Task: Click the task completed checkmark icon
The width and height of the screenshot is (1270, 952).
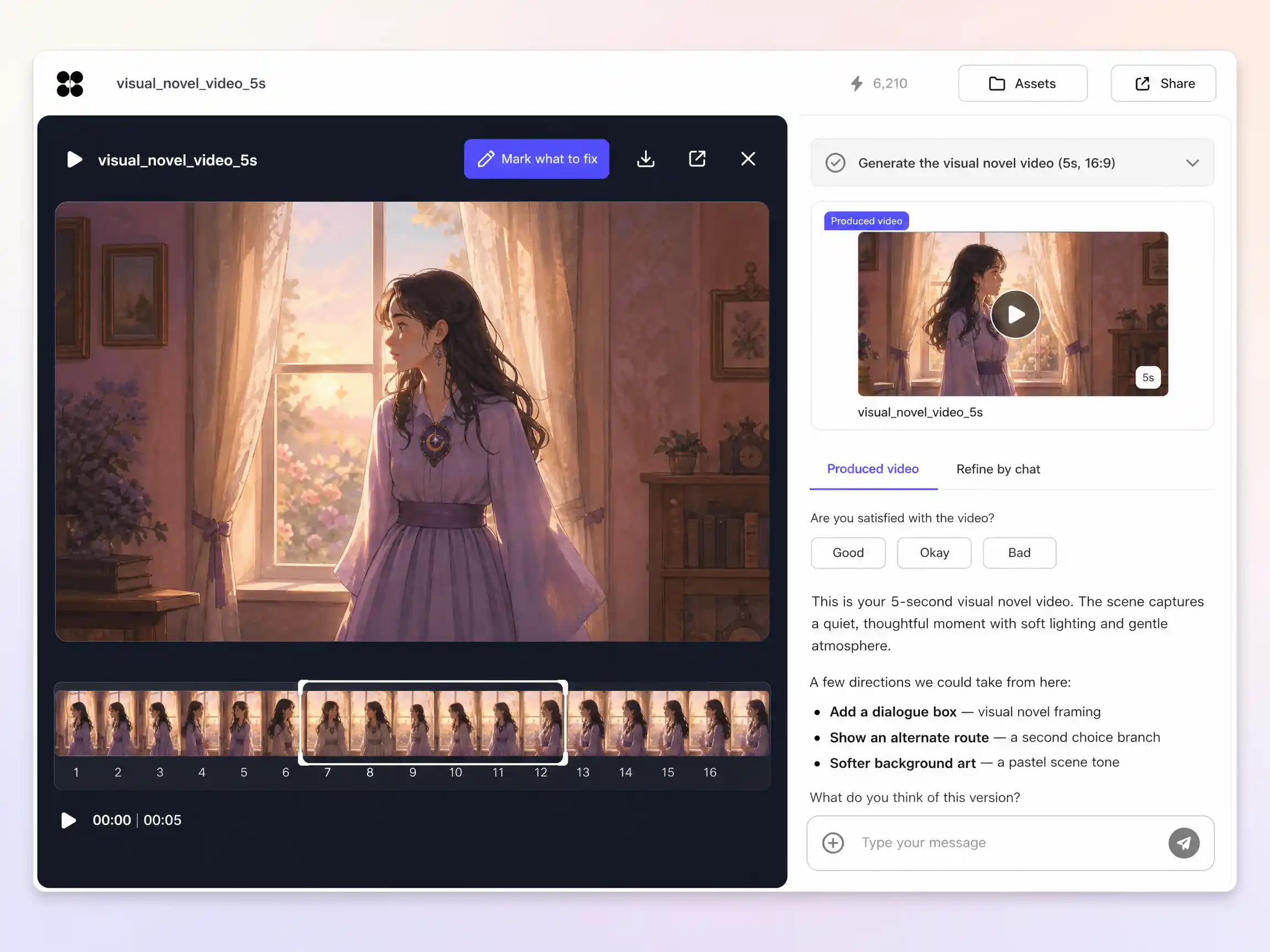Action: point(836,163)
